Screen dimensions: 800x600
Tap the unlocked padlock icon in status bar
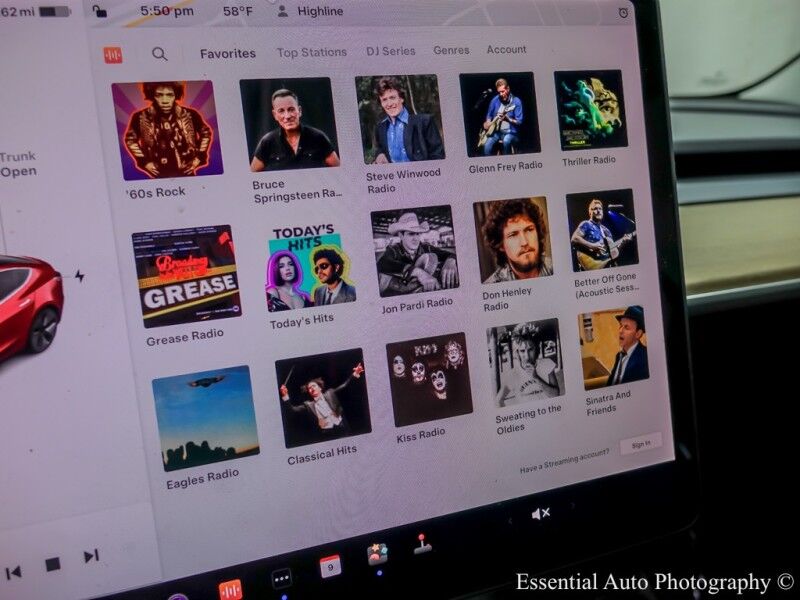click(x=99, y=11)
